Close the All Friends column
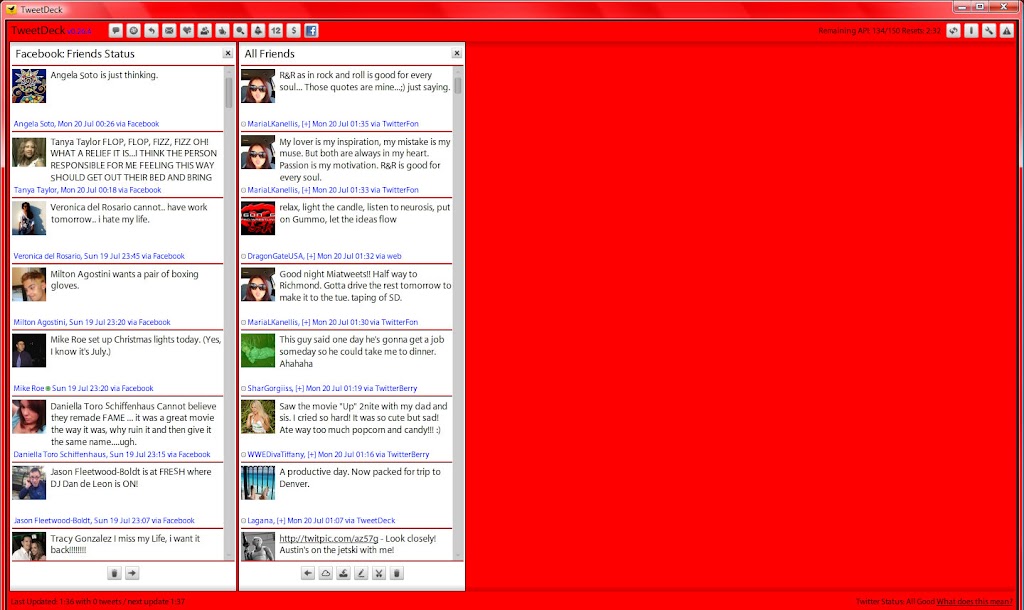The width and height of the screenshot is (1024, 610). coord(456,54)
